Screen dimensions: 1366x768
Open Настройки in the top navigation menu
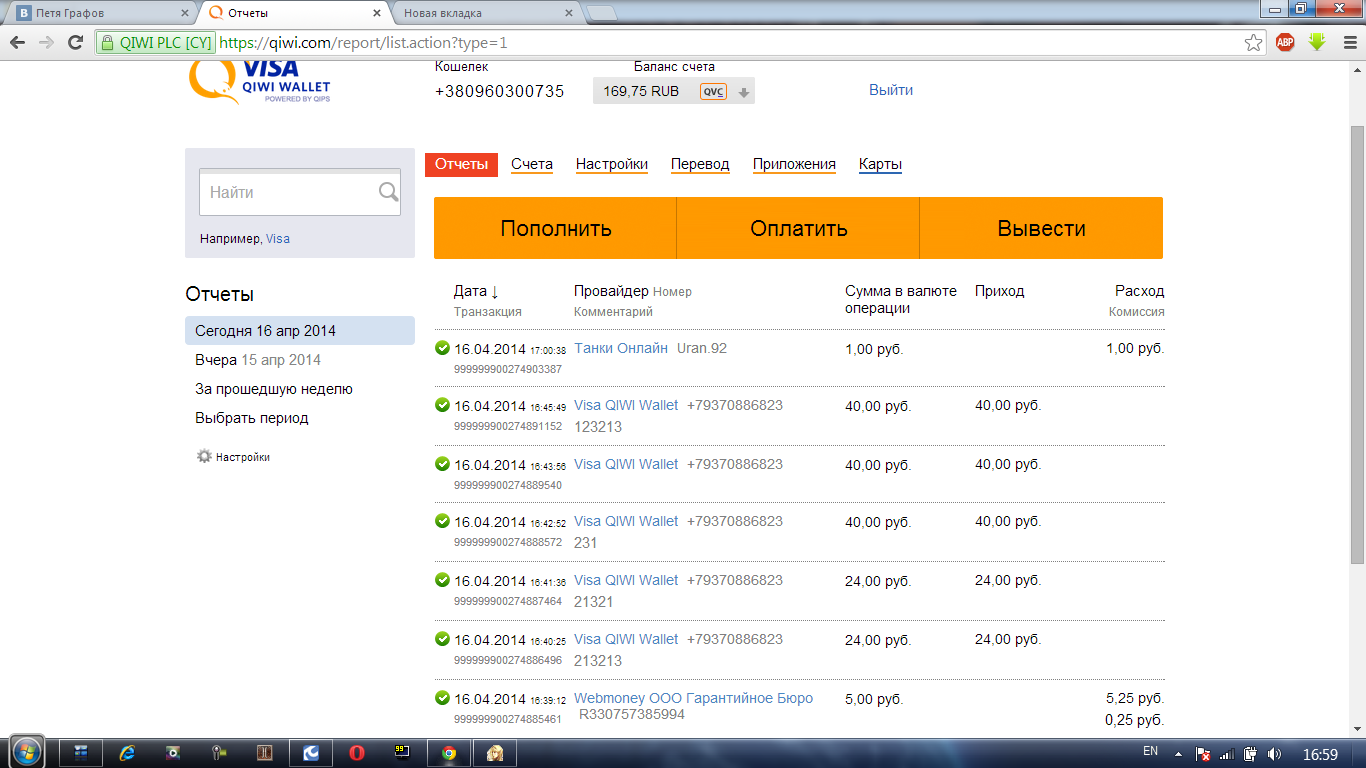(612, 164)
